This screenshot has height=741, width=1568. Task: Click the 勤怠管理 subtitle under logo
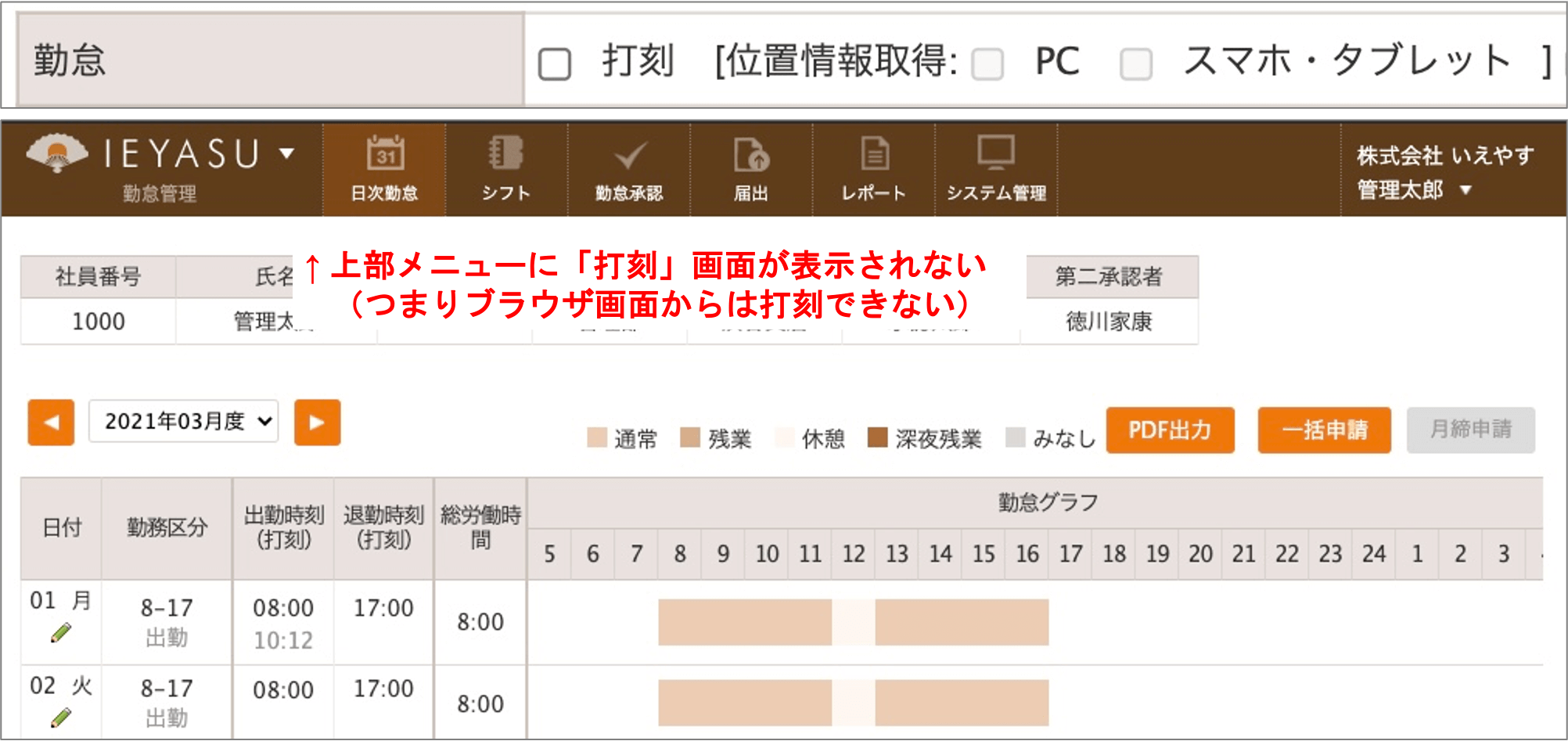click(x=160, y=193)
